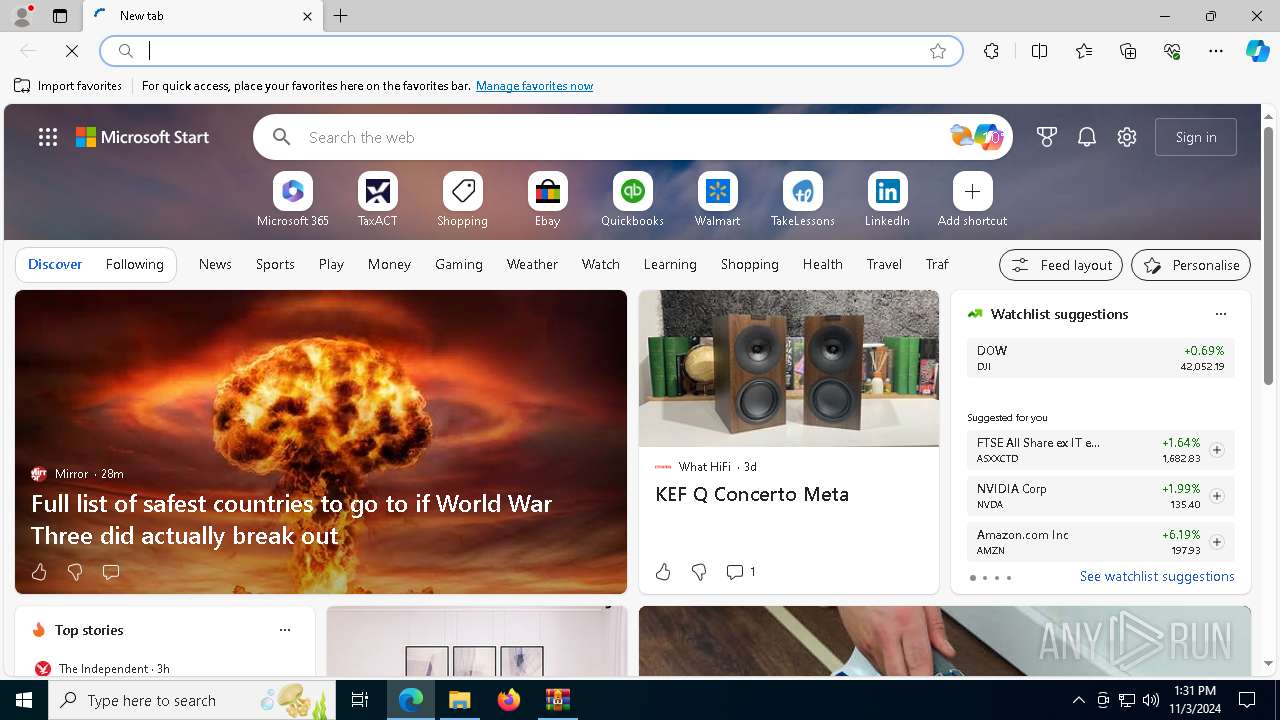Click the Personalise button
This screenshot has height=720, width=1280.
(1191, 265)
